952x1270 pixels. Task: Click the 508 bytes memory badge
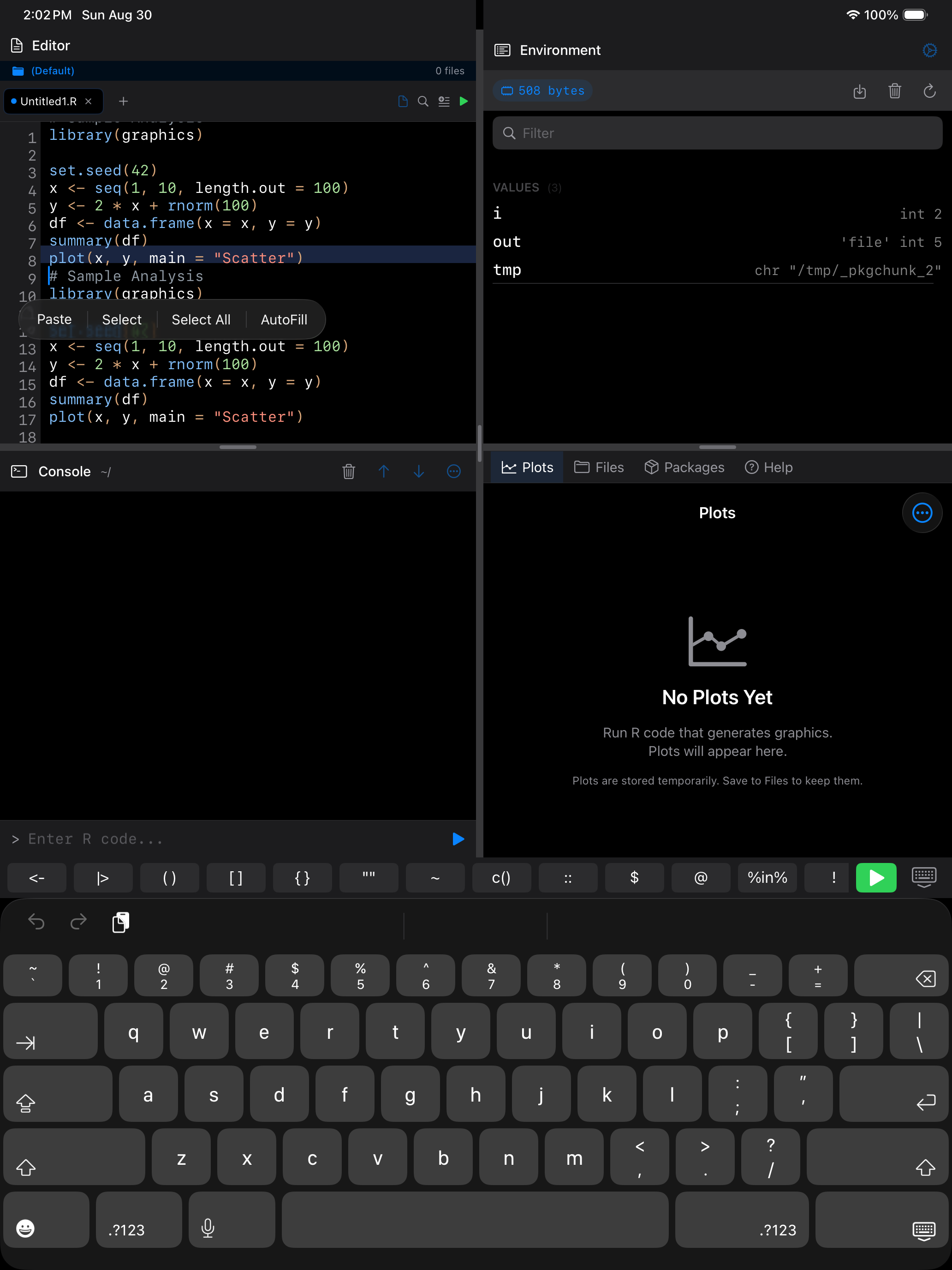pyautogui.click(x=542, y=91)
